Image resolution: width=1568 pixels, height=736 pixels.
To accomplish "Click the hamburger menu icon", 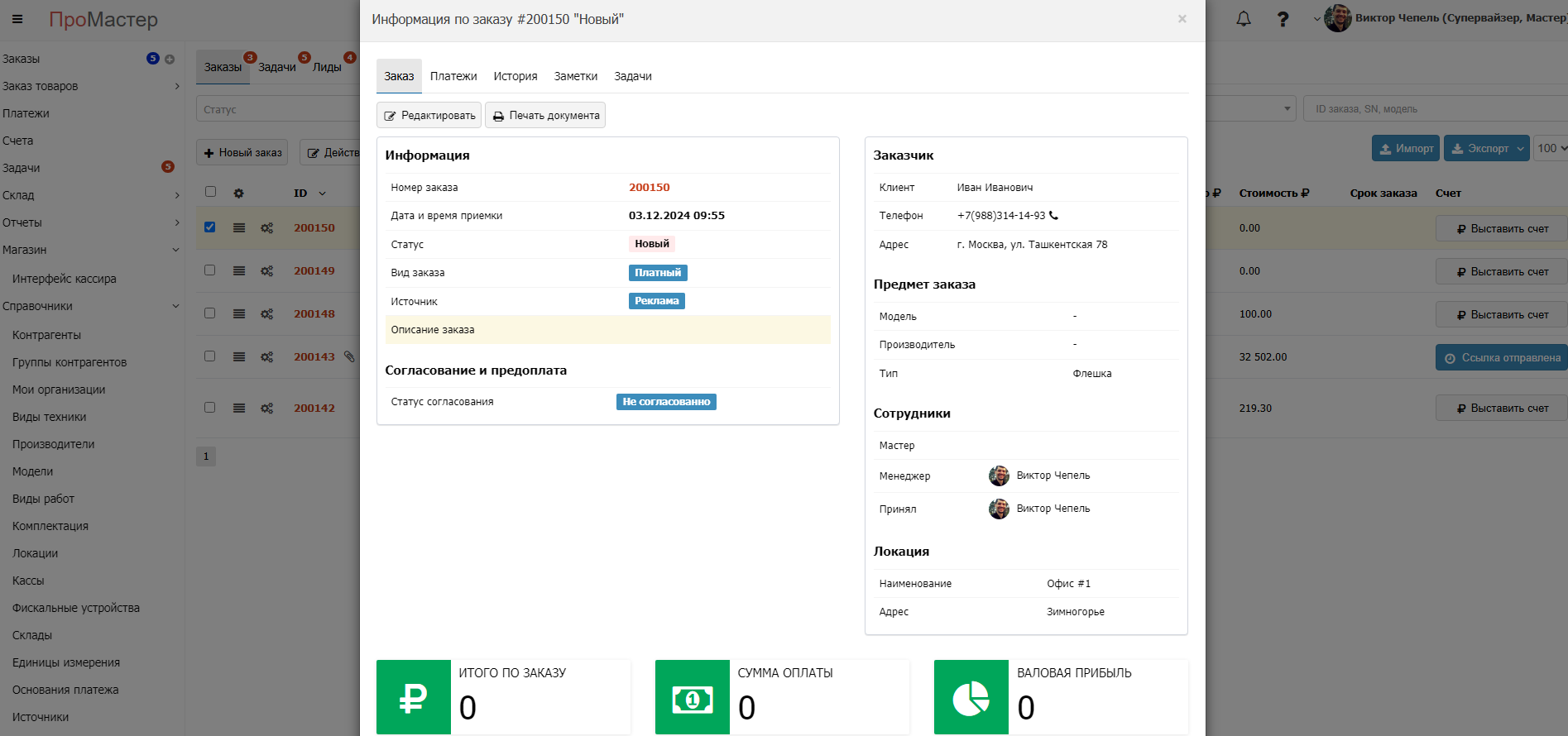I will pyautogui.click(x=17, y=19).
